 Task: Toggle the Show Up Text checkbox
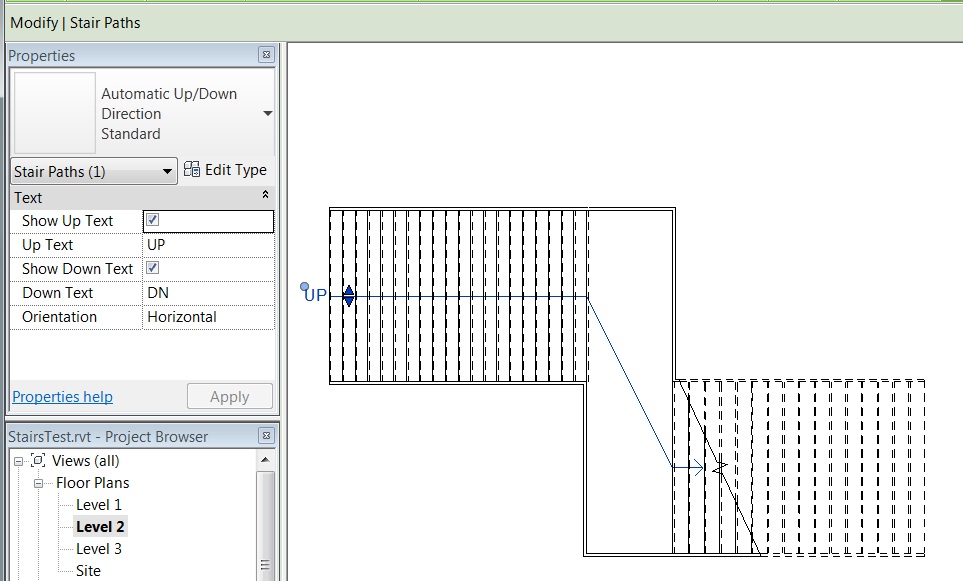[x=152, y=220]
